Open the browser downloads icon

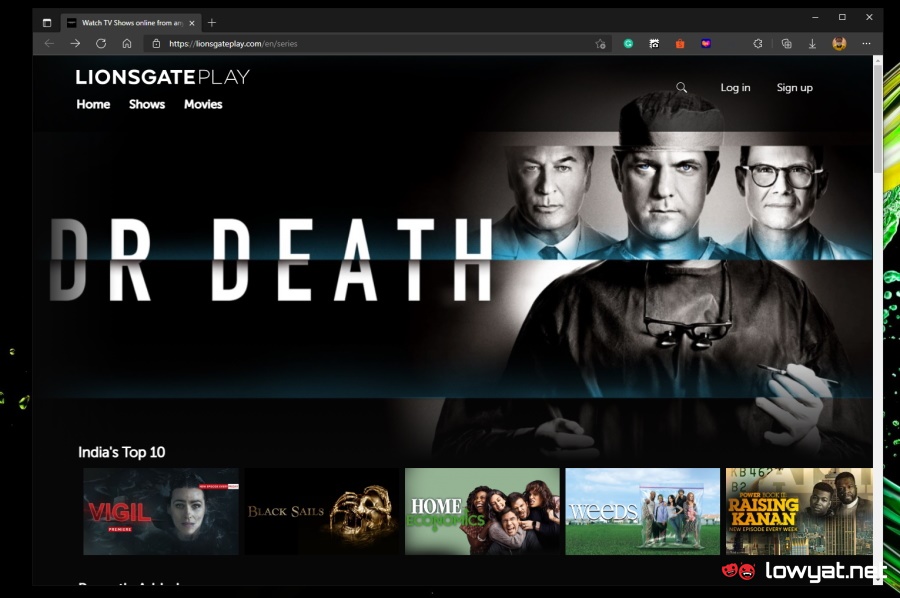coord(813,44)
